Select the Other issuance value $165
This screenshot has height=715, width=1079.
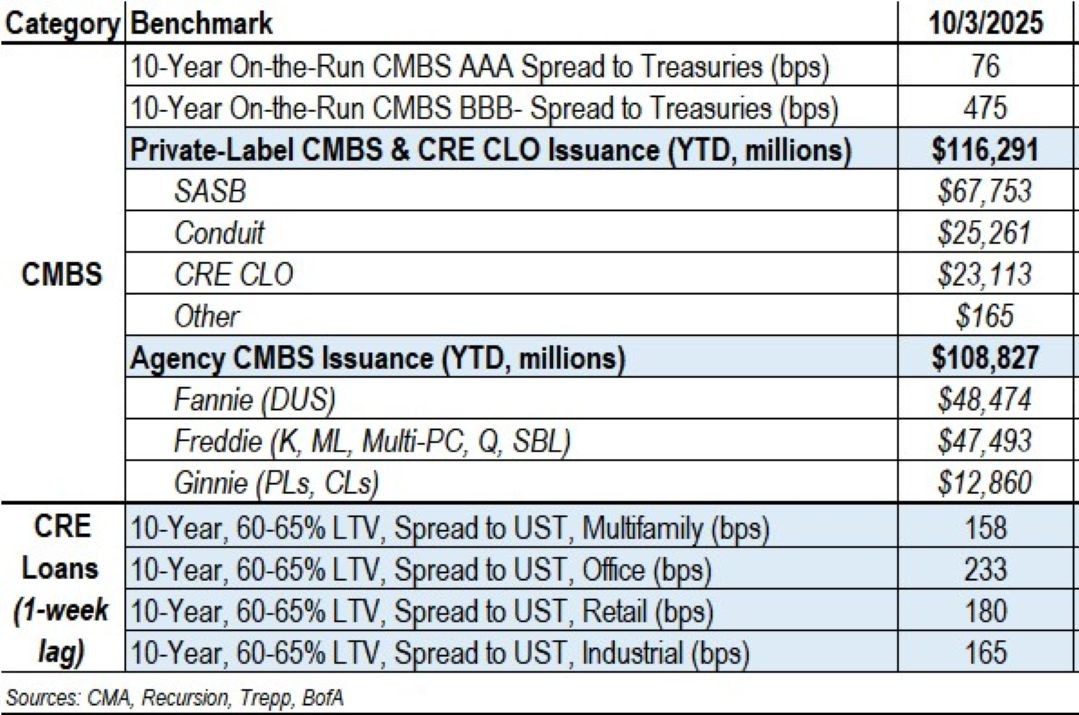(985, 317)
